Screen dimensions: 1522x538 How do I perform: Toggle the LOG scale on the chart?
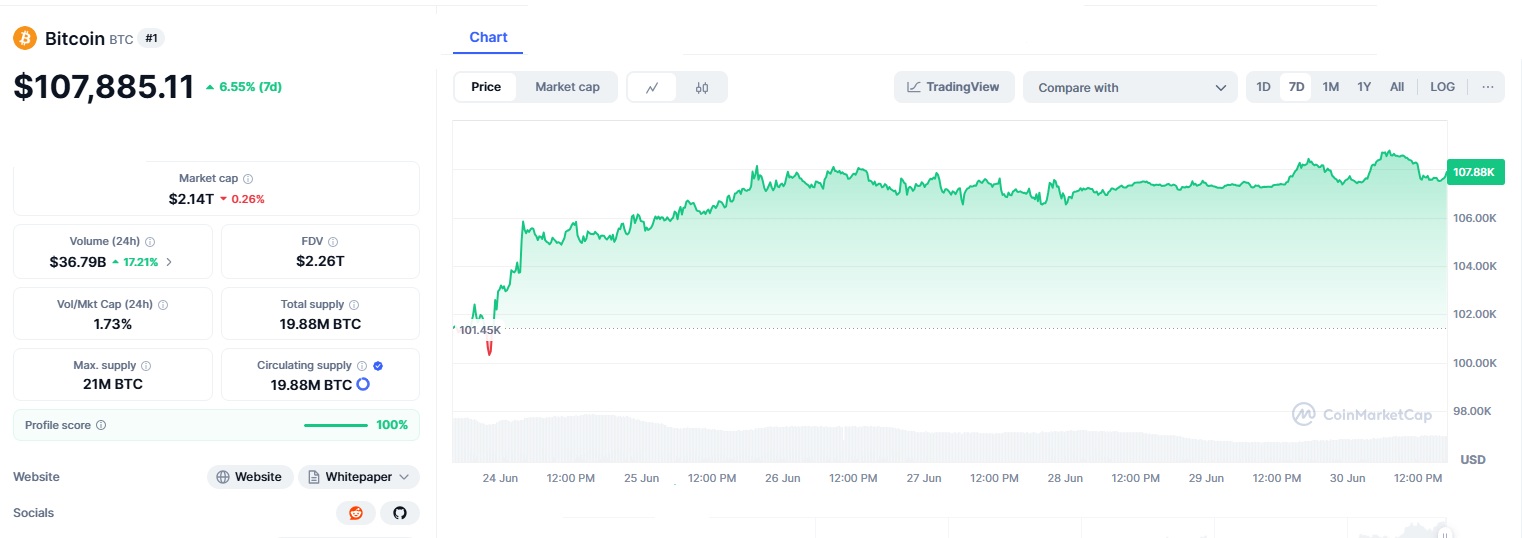click(x=1442, y=87)
